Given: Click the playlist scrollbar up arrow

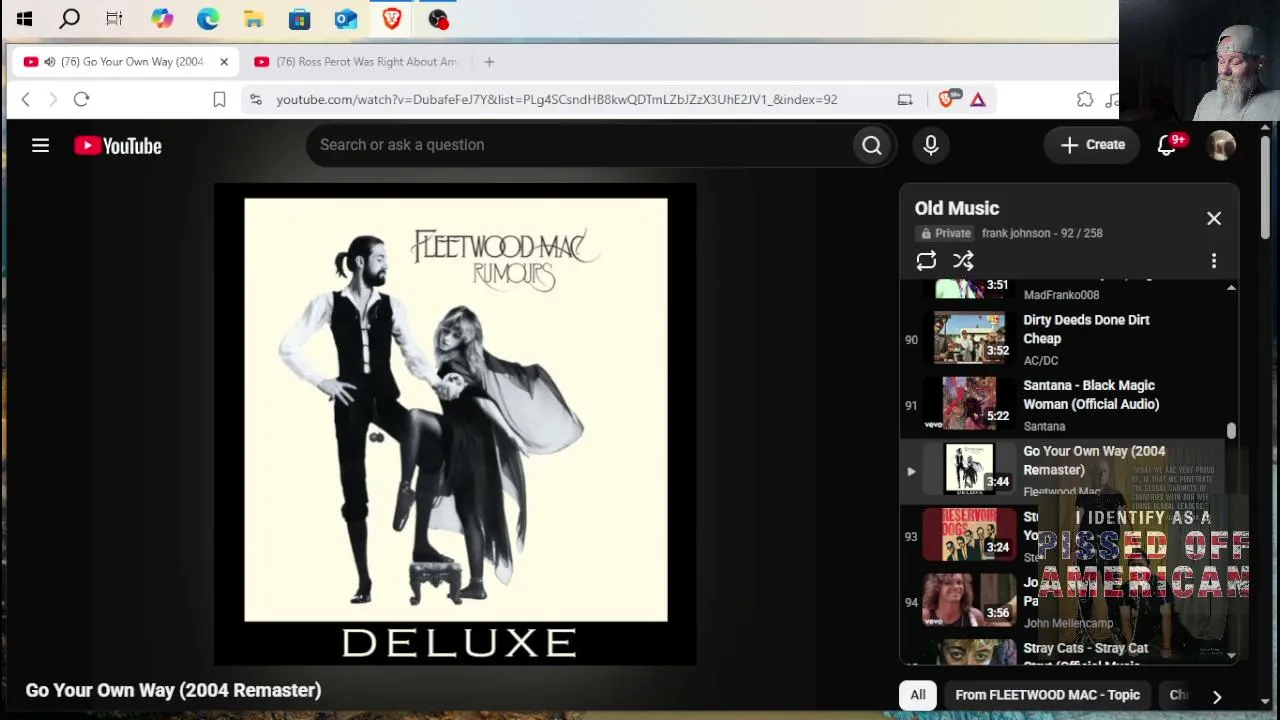Looking at the screenshot, I should pos(1231,288).
